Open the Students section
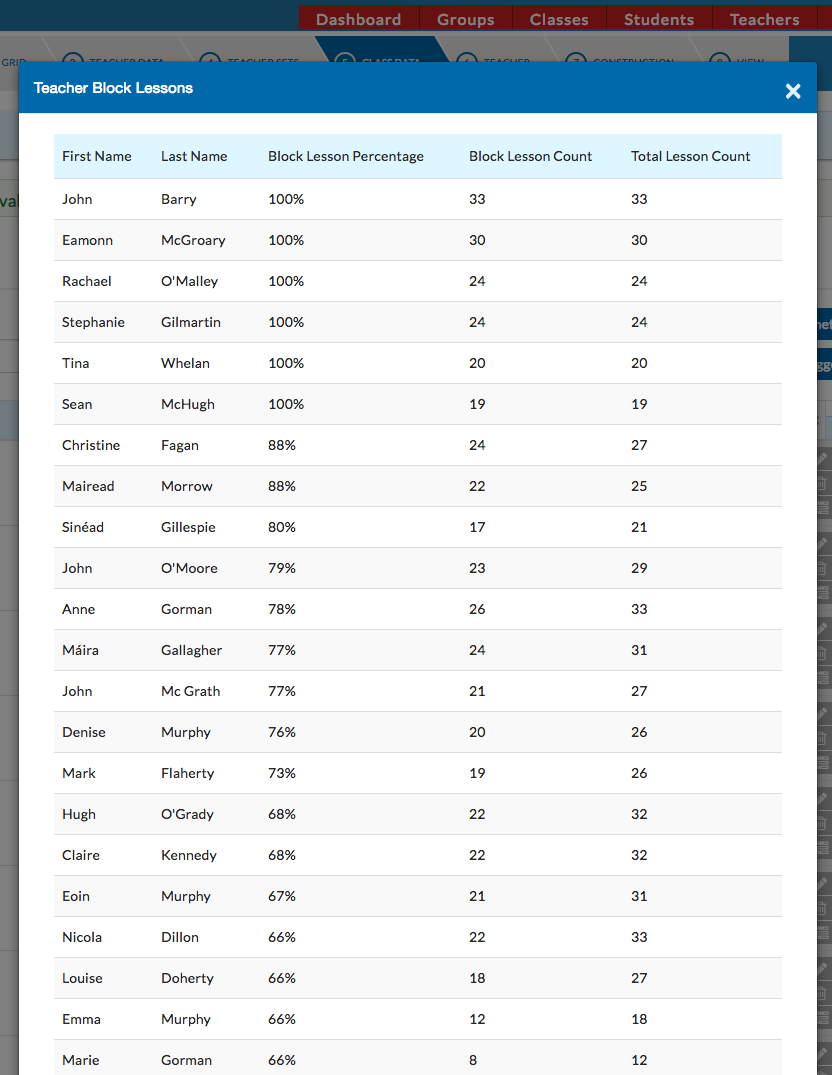The image size is (832, 1075). click(x=658, y=18)
